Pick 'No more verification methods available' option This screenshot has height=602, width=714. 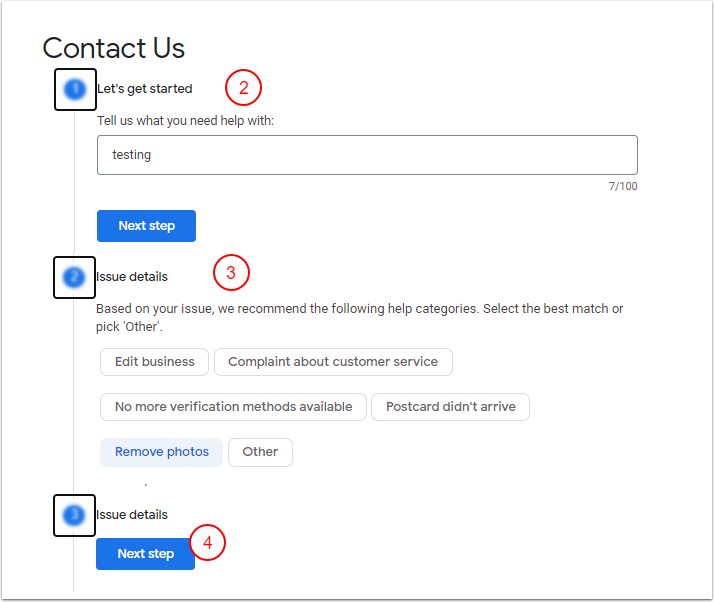[233, 407]
